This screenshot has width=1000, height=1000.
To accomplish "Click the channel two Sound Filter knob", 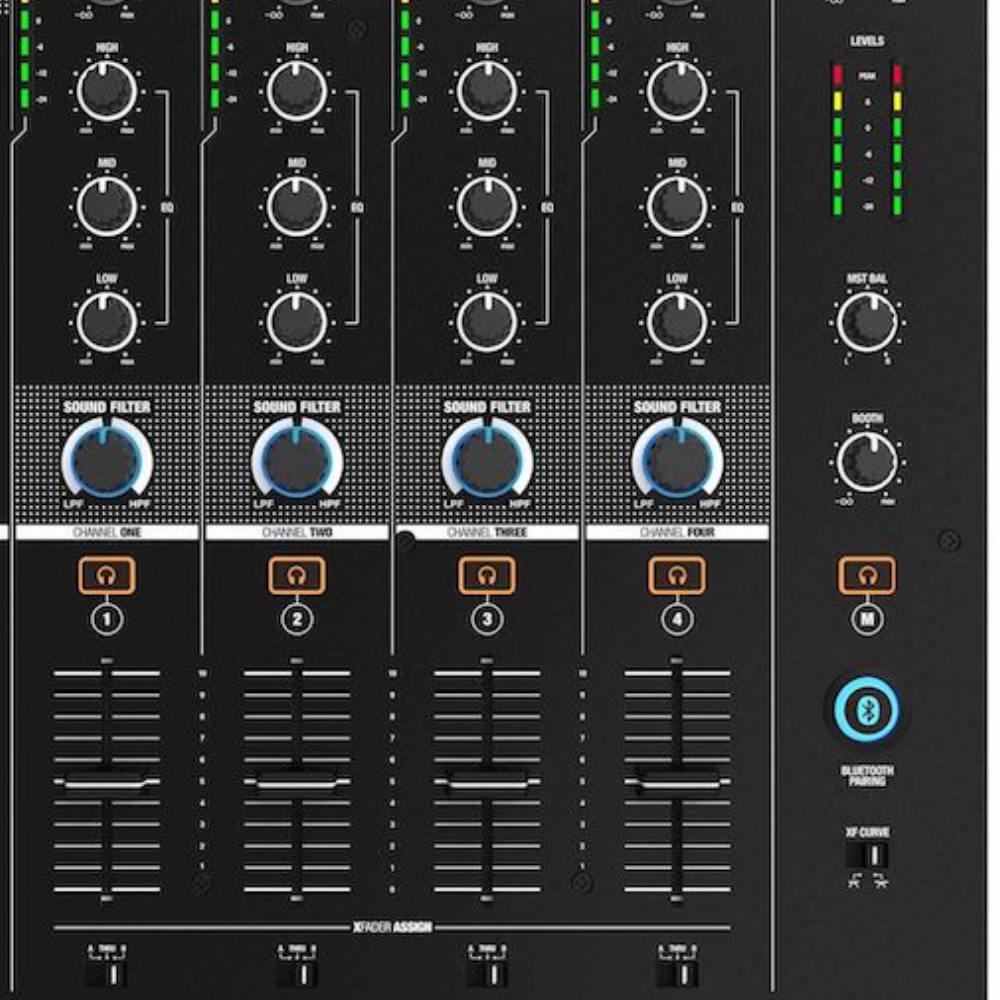I will (x=297, y=461).
